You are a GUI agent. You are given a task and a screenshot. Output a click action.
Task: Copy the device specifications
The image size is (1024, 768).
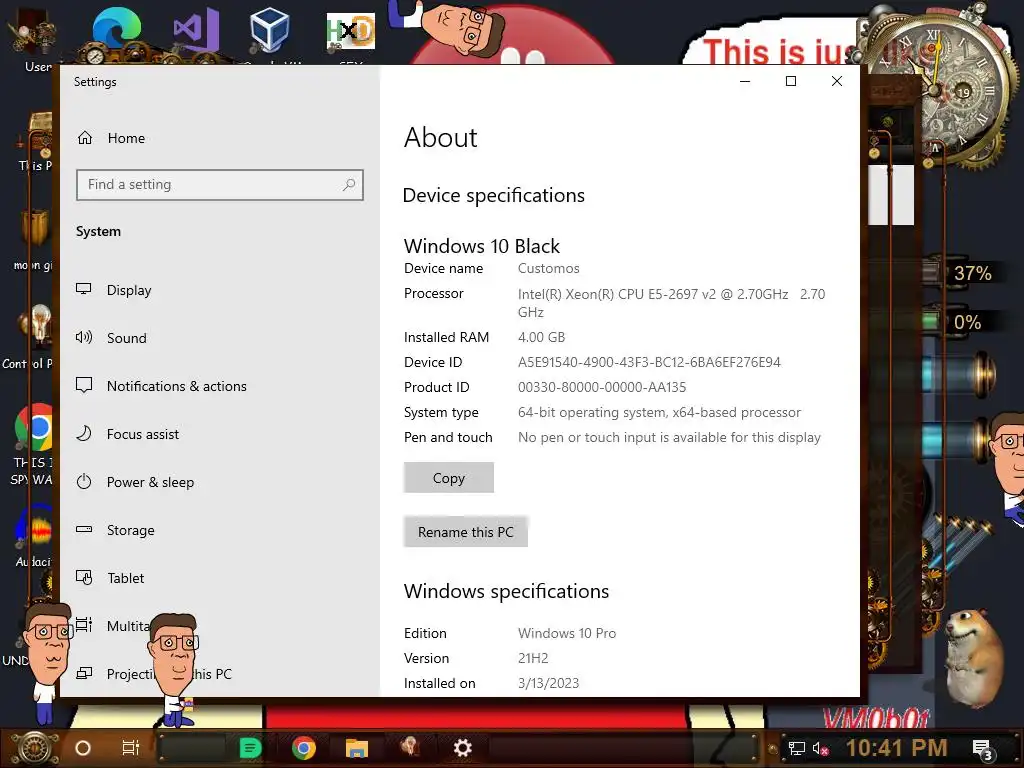click(x=449, y=478)
